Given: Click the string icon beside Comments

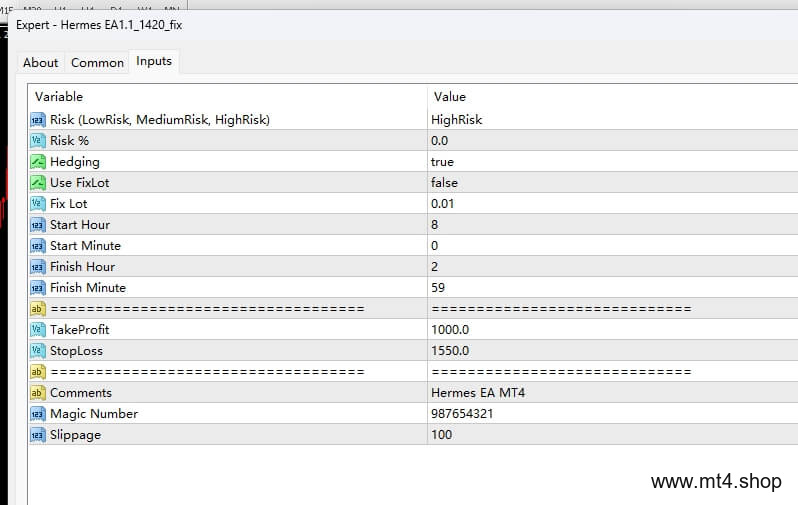Looking at the screenshot, I should pos(38,393).
